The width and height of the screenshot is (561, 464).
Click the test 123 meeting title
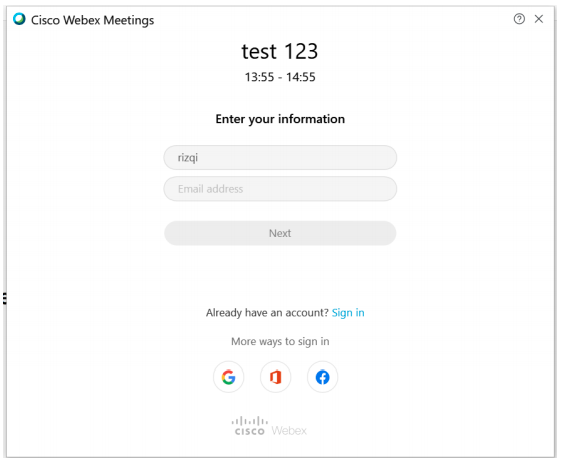click(x=280, y=51)
